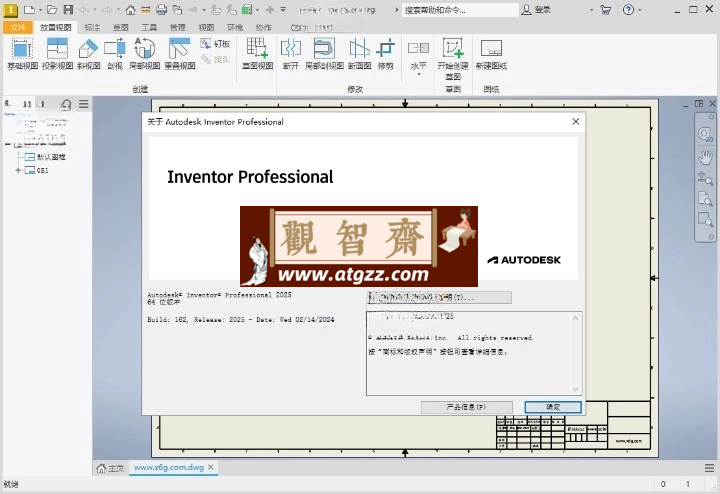Expand the quick access toolbar customize arrow
Image resolution: width=720 pixels, height=494 pixels.
point(283,9)
